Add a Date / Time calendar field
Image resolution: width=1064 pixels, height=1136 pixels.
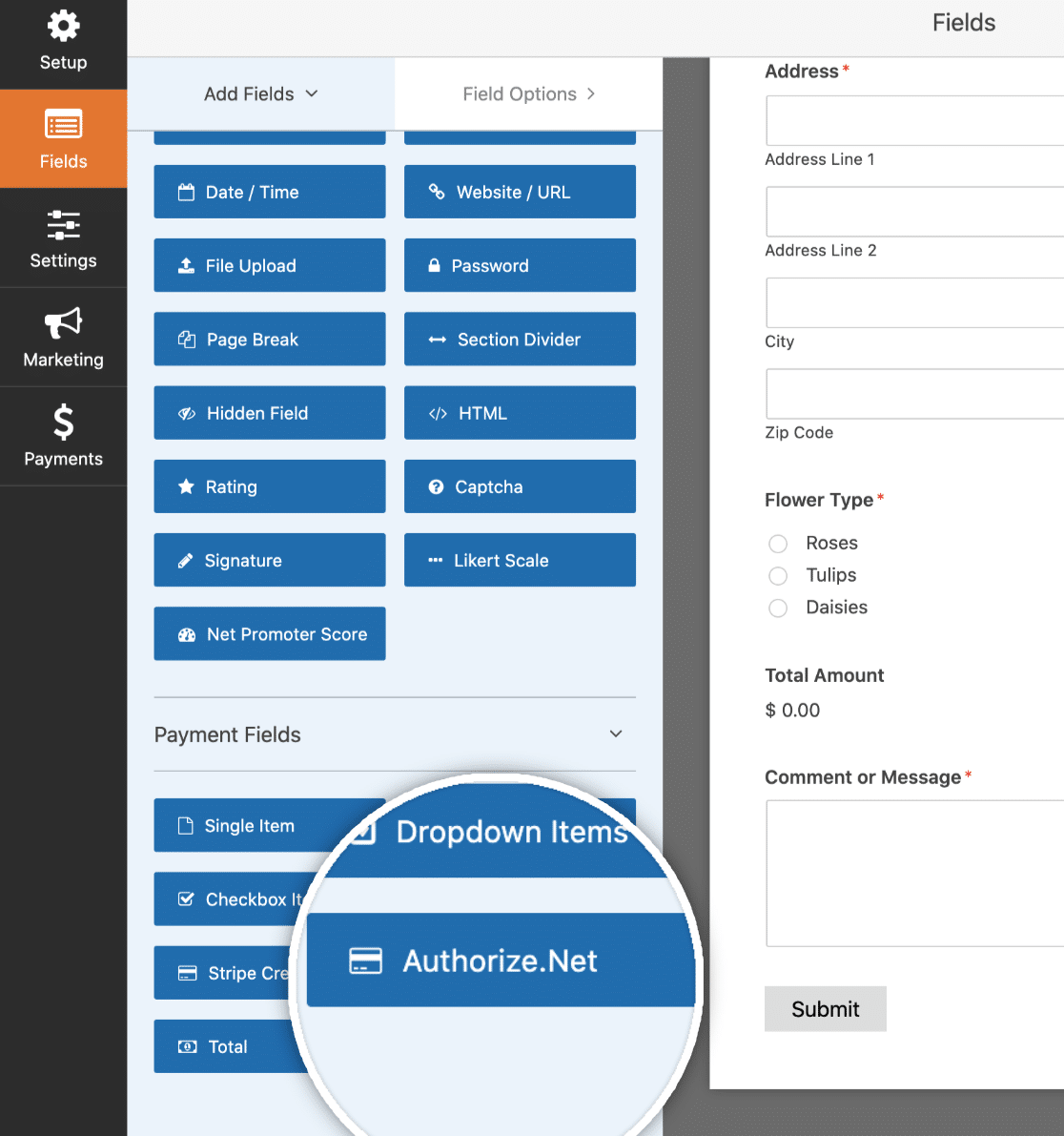(270, 192)
